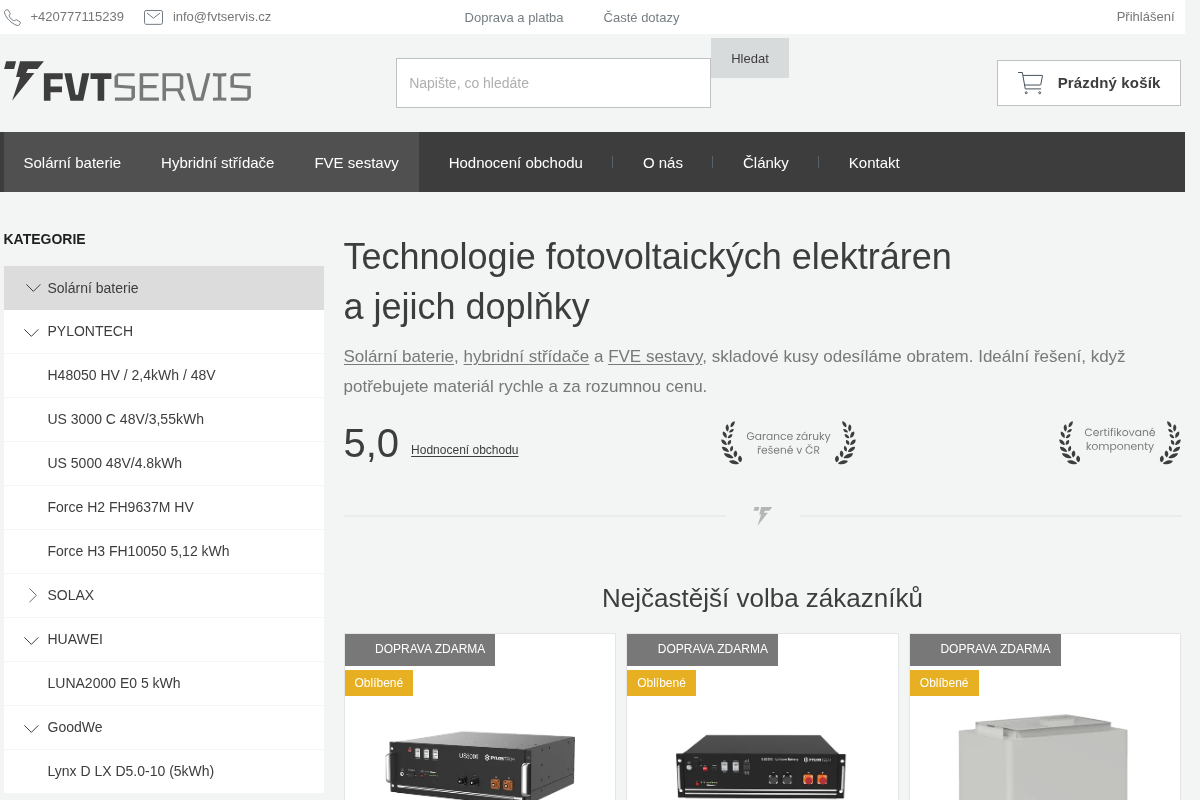This screenshot has height=800, width=1200.
Task: Open the first product battery image
Action: click(x=480, y=764)
